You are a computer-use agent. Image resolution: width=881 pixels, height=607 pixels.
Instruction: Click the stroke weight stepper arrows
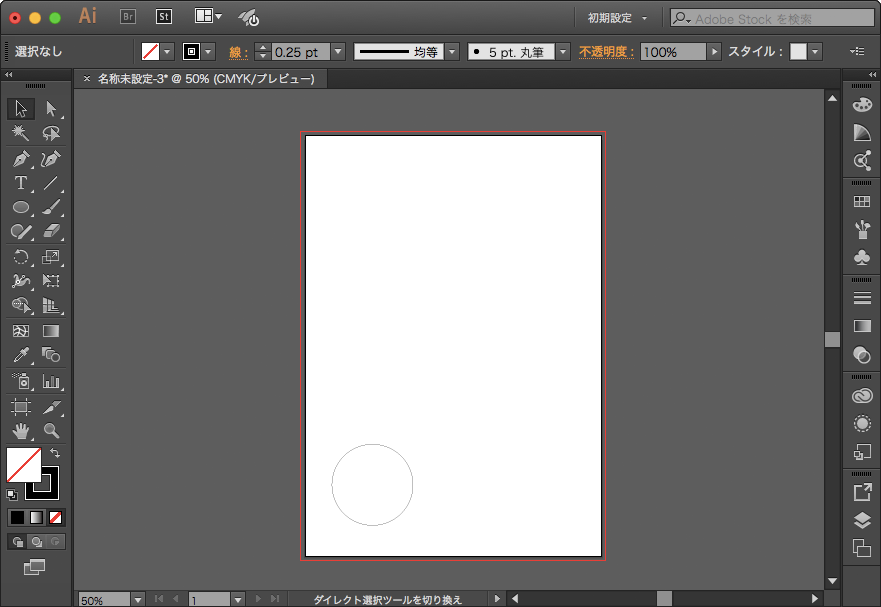262,52
